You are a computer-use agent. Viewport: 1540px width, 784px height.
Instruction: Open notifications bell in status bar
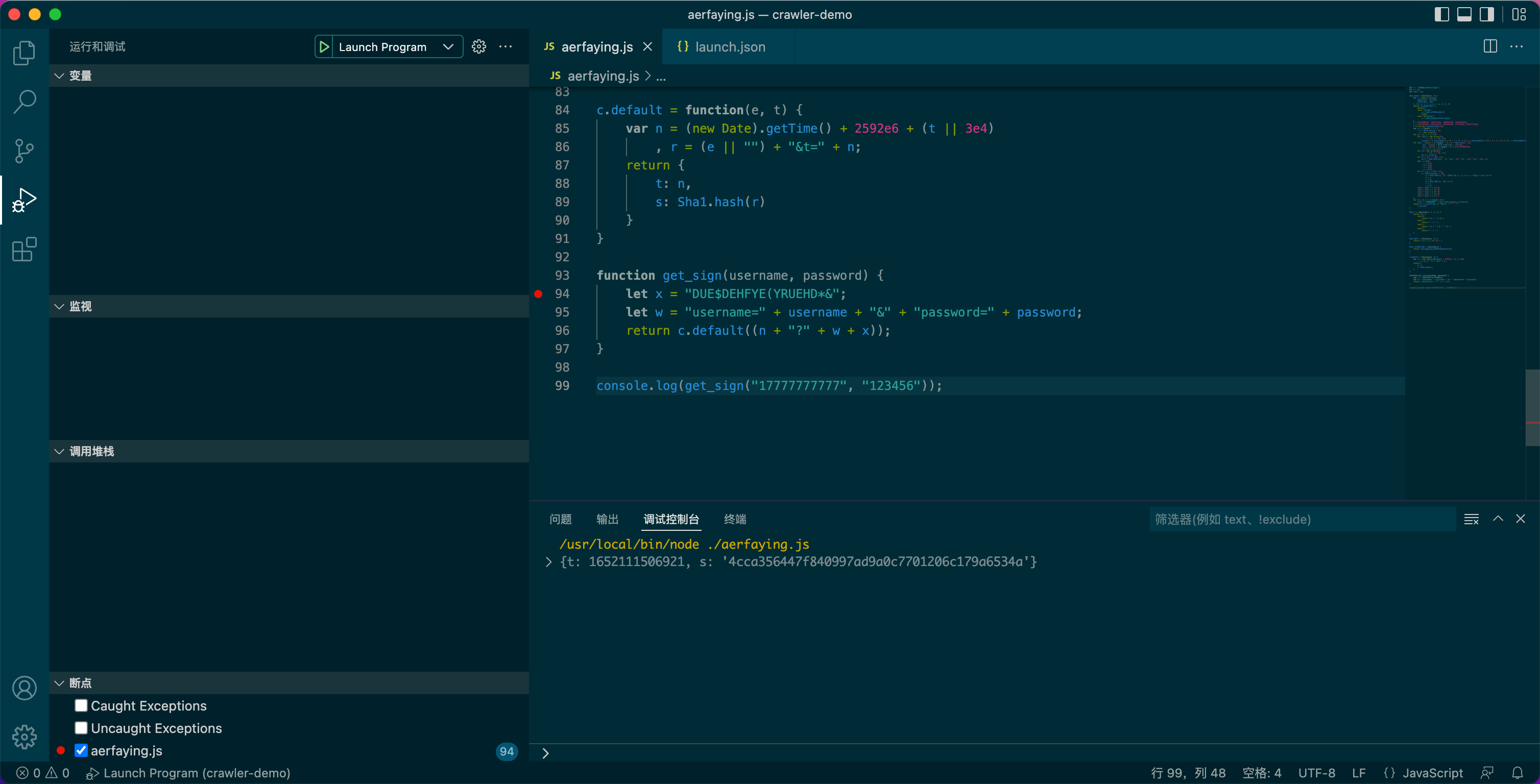tap(1518, 773)
